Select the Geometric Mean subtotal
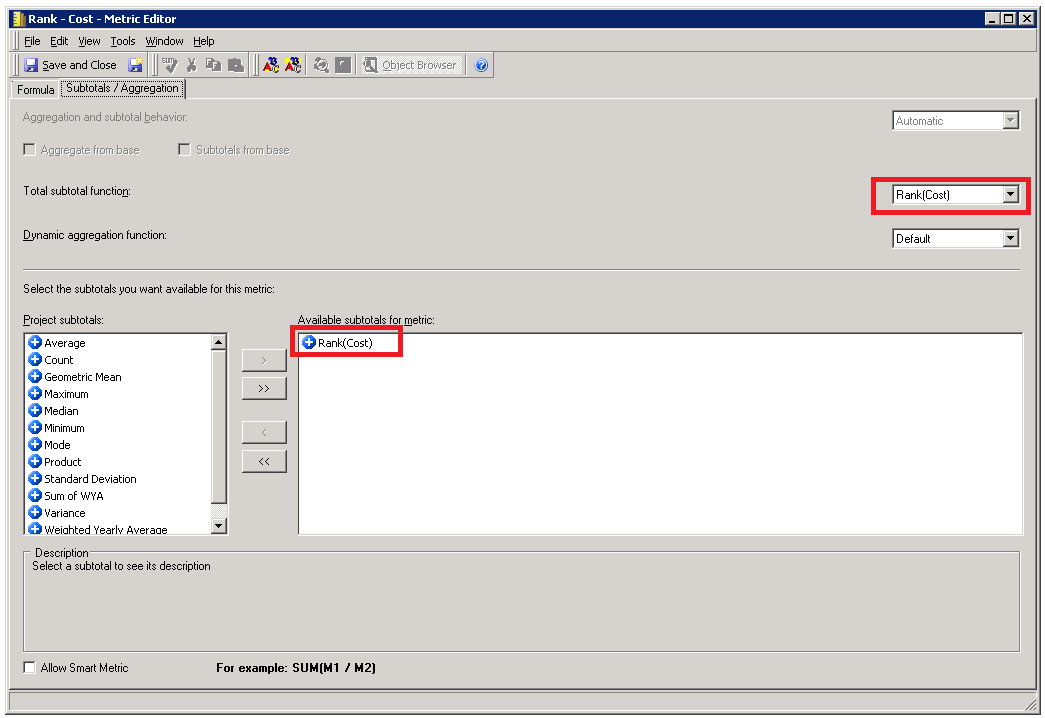 tap(82, 377)
